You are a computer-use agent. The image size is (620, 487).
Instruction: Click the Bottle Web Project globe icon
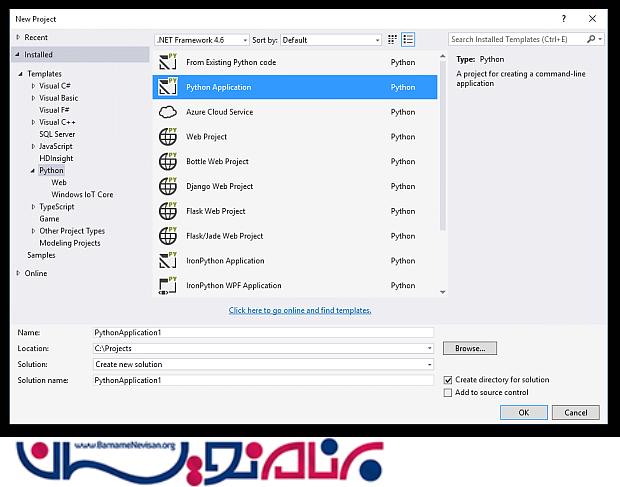(x=168, y=161)
